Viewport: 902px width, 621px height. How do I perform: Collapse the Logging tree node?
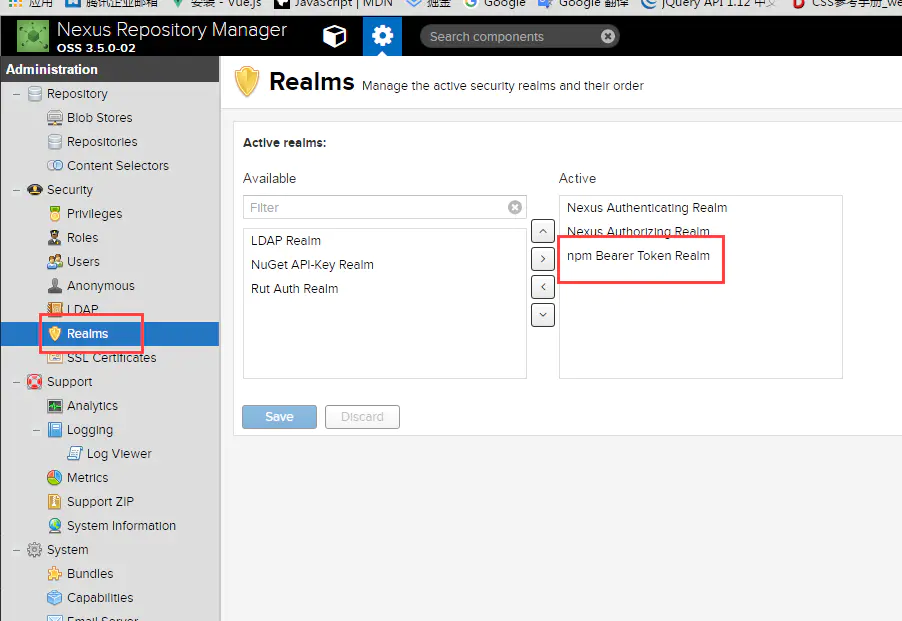36,430
